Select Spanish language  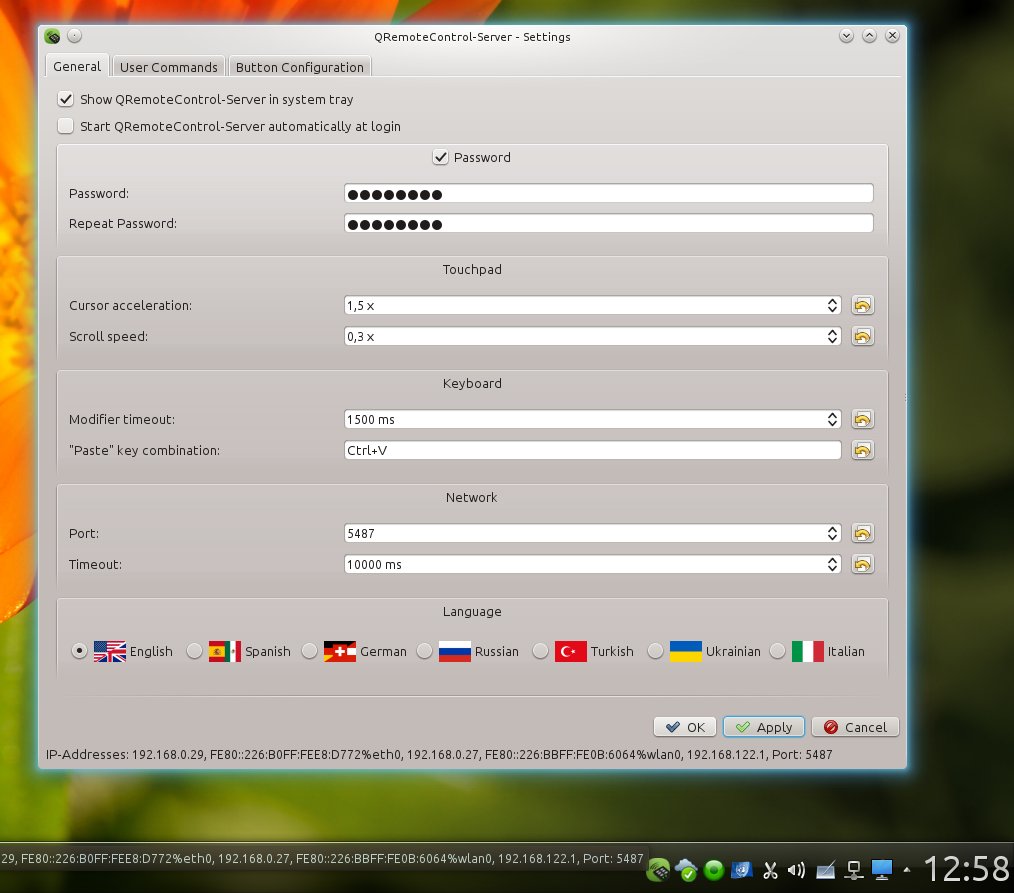(194, 651)
